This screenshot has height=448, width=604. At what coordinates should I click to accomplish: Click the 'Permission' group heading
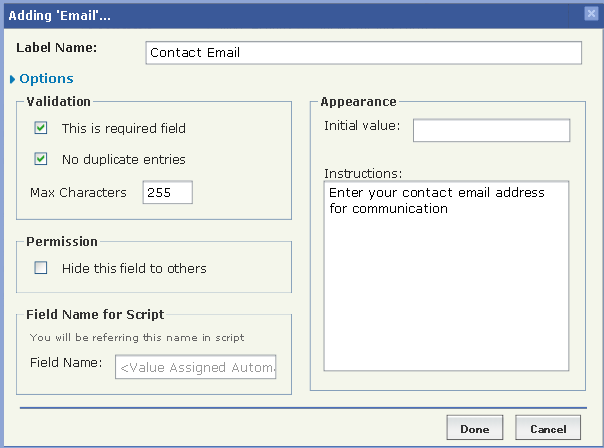point(62,241)
